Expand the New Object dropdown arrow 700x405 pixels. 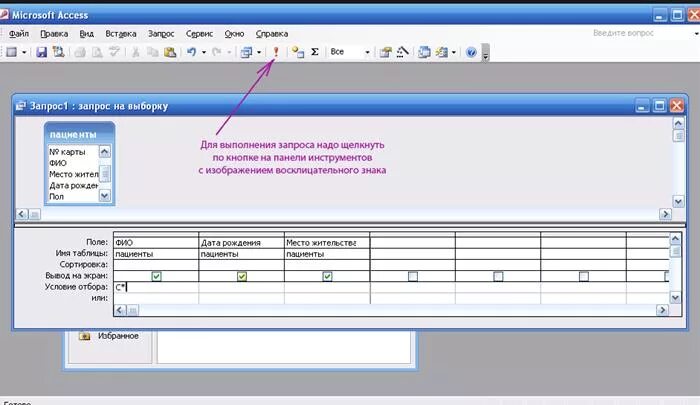(454, 52)
